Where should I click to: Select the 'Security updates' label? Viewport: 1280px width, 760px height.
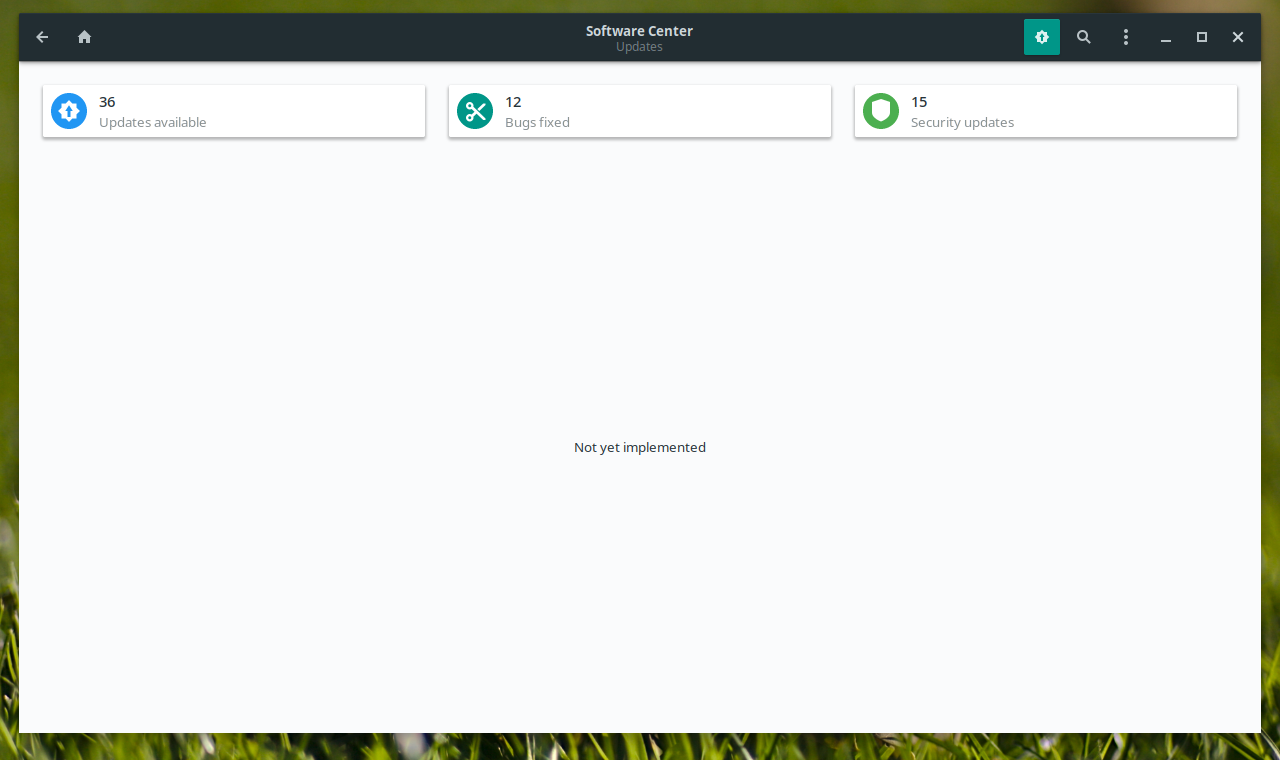click(962, 123)
